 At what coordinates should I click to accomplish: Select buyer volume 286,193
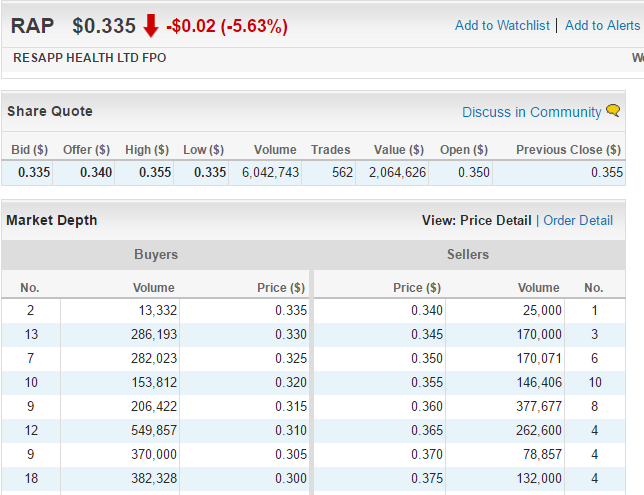154,334
